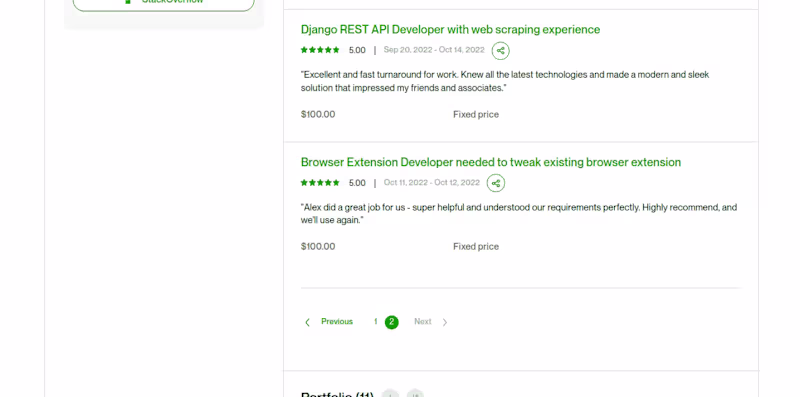Click the left chevron before Previous
The height and width of the screenshot is (397, 800).
point(307,322)
